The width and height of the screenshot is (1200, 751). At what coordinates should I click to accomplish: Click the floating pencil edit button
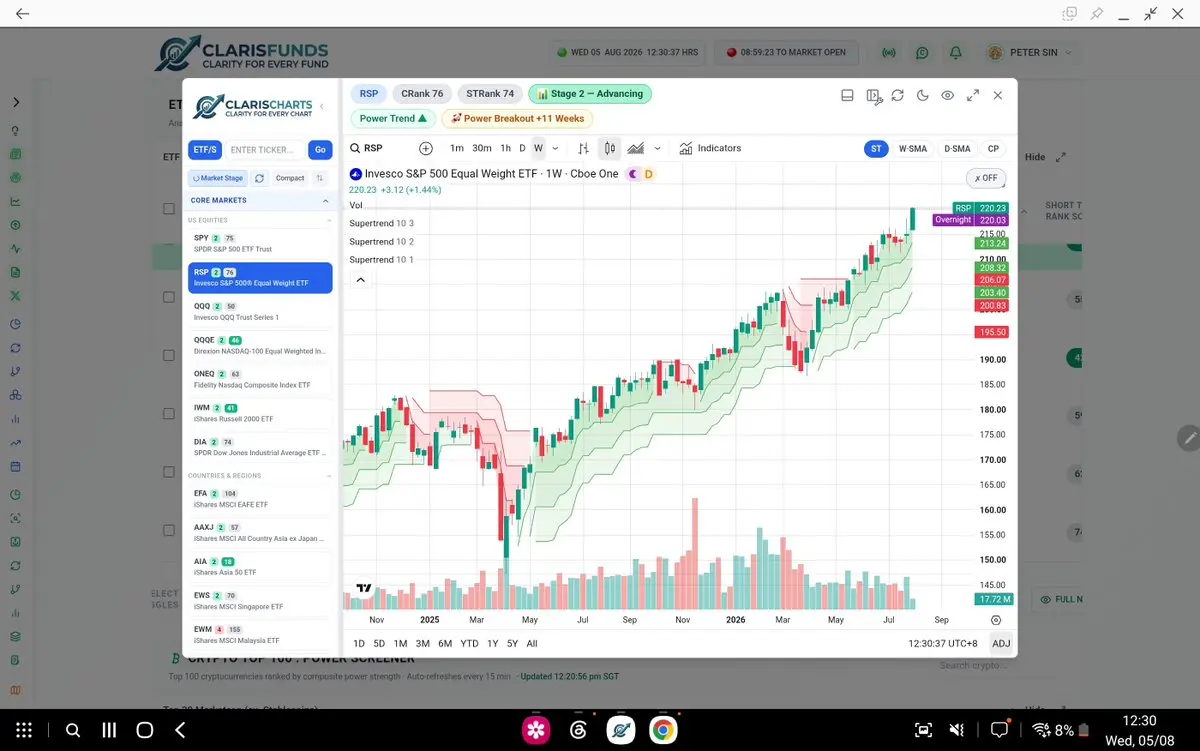point(1188,438)
